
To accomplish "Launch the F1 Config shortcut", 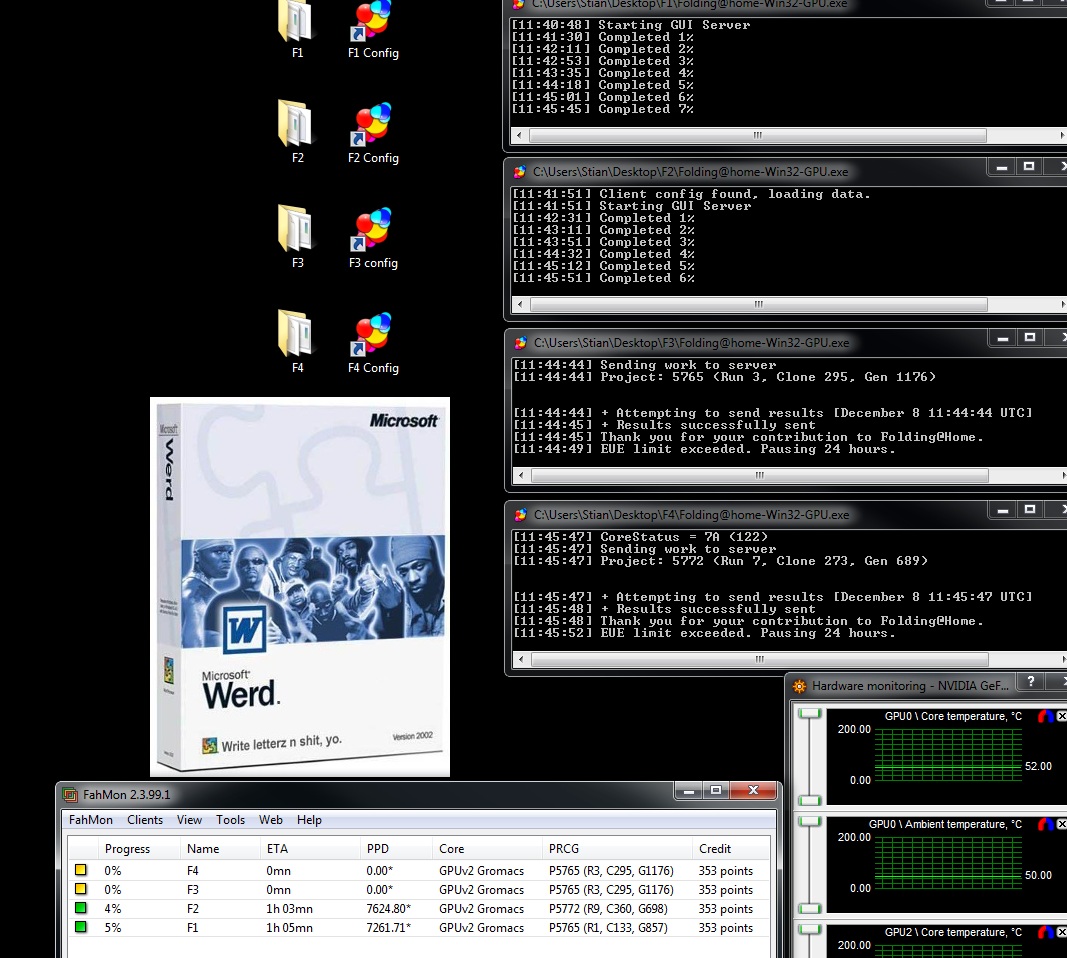I will coord(373,29).
